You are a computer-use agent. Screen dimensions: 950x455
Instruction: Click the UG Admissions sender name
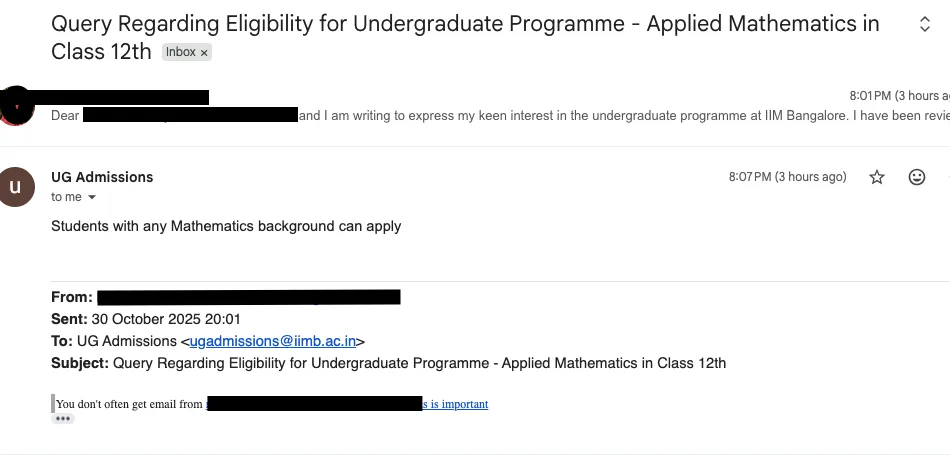[102, 177]
